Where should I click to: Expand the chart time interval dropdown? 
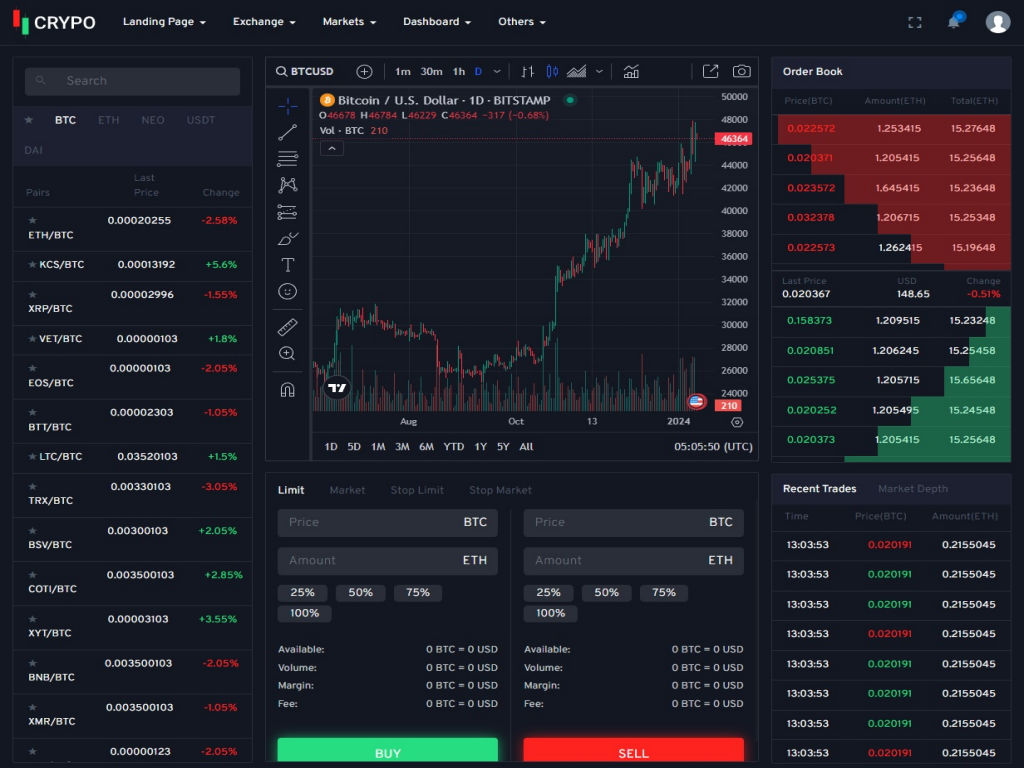click(496, 71)
